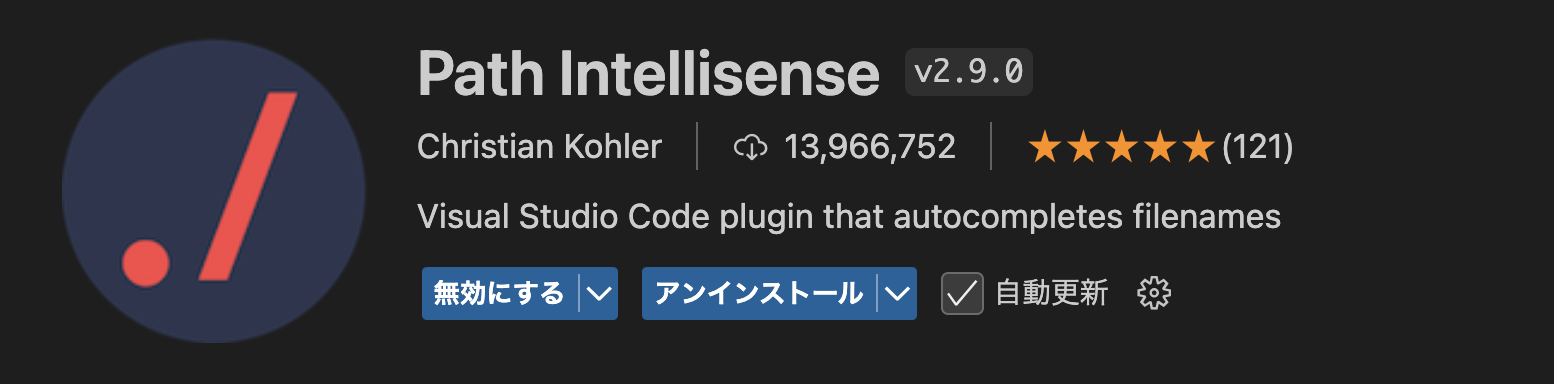This screenshot has width=1554, height=384.
Task: Open the gear manage extension icon
Action: (1154, 294)
